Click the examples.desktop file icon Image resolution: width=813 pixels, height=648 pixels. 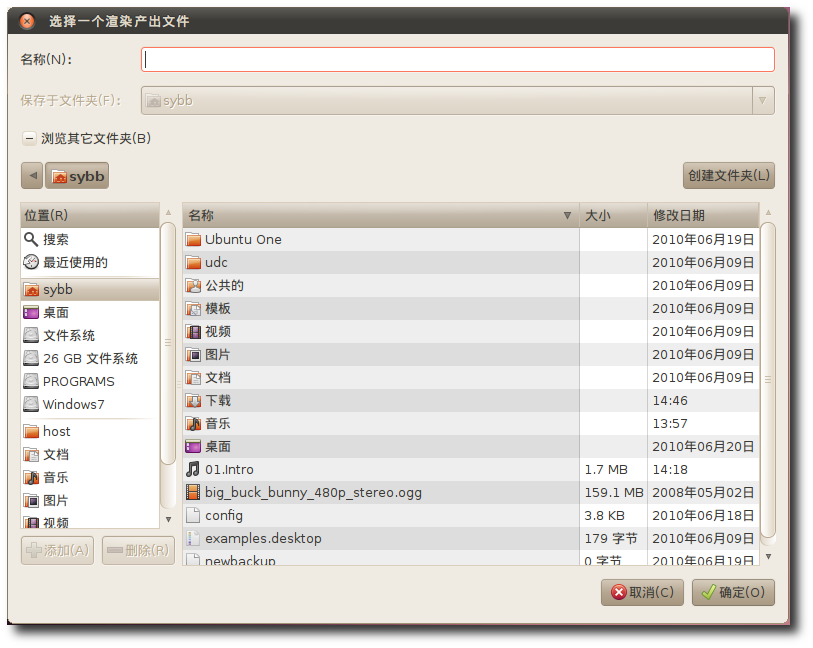click(193, 538)
